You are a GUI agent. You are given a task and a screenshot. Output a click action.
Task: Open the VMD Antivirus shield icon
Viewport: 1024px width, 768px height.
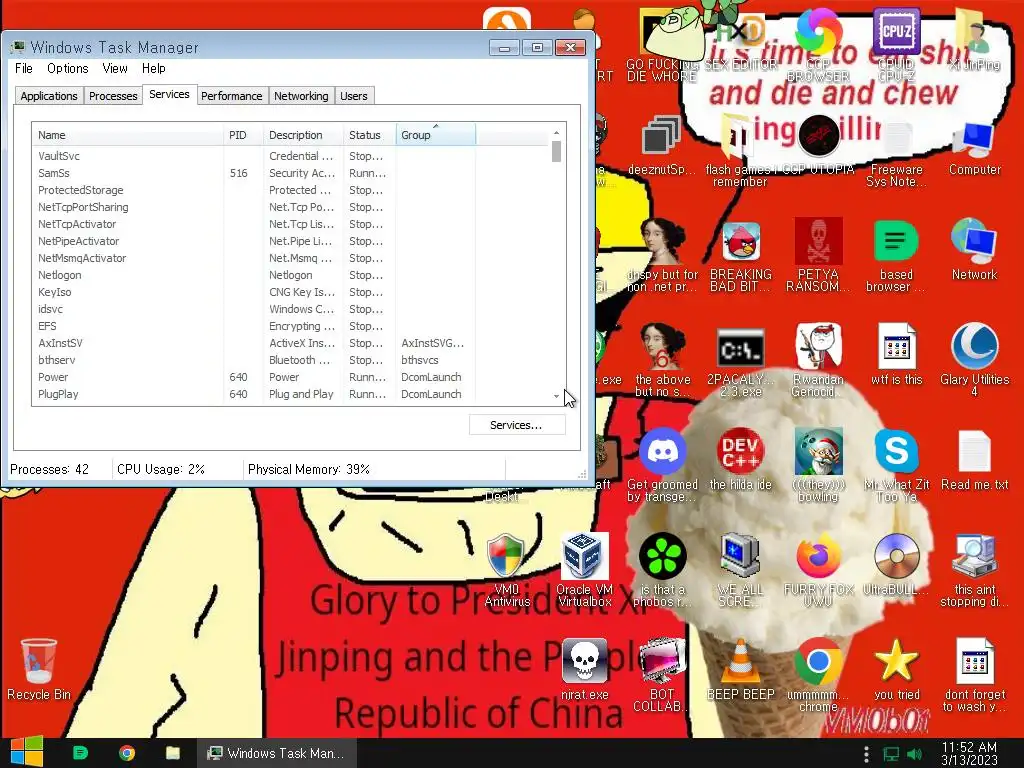[506, 570]
